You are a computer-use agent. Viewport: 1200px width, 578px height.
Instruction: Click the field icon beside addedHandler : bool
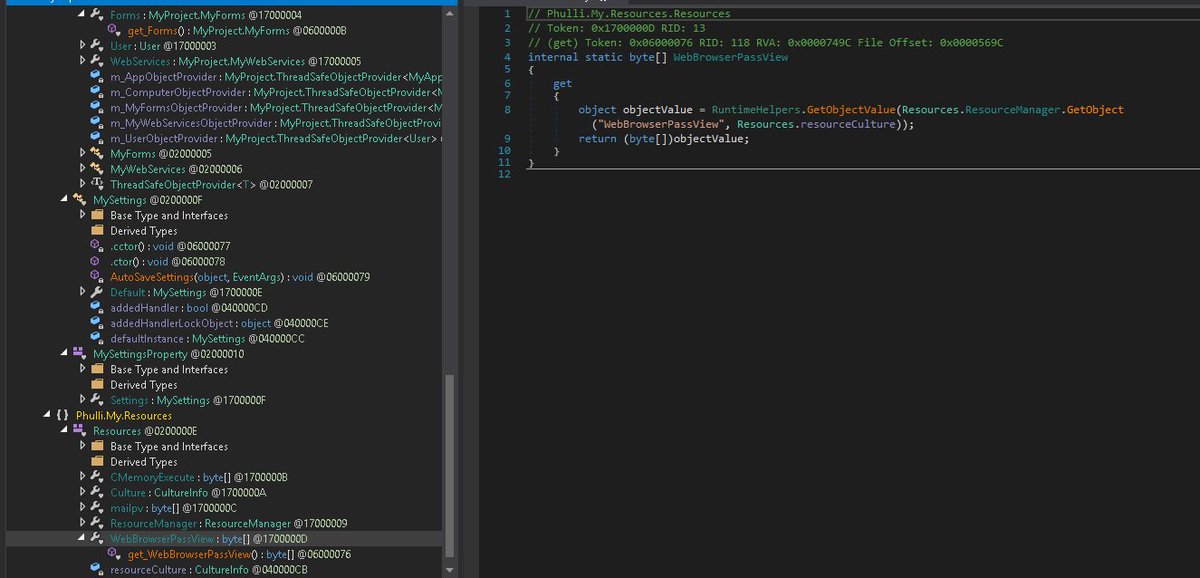pyautogui.click(x=97, y=308)
